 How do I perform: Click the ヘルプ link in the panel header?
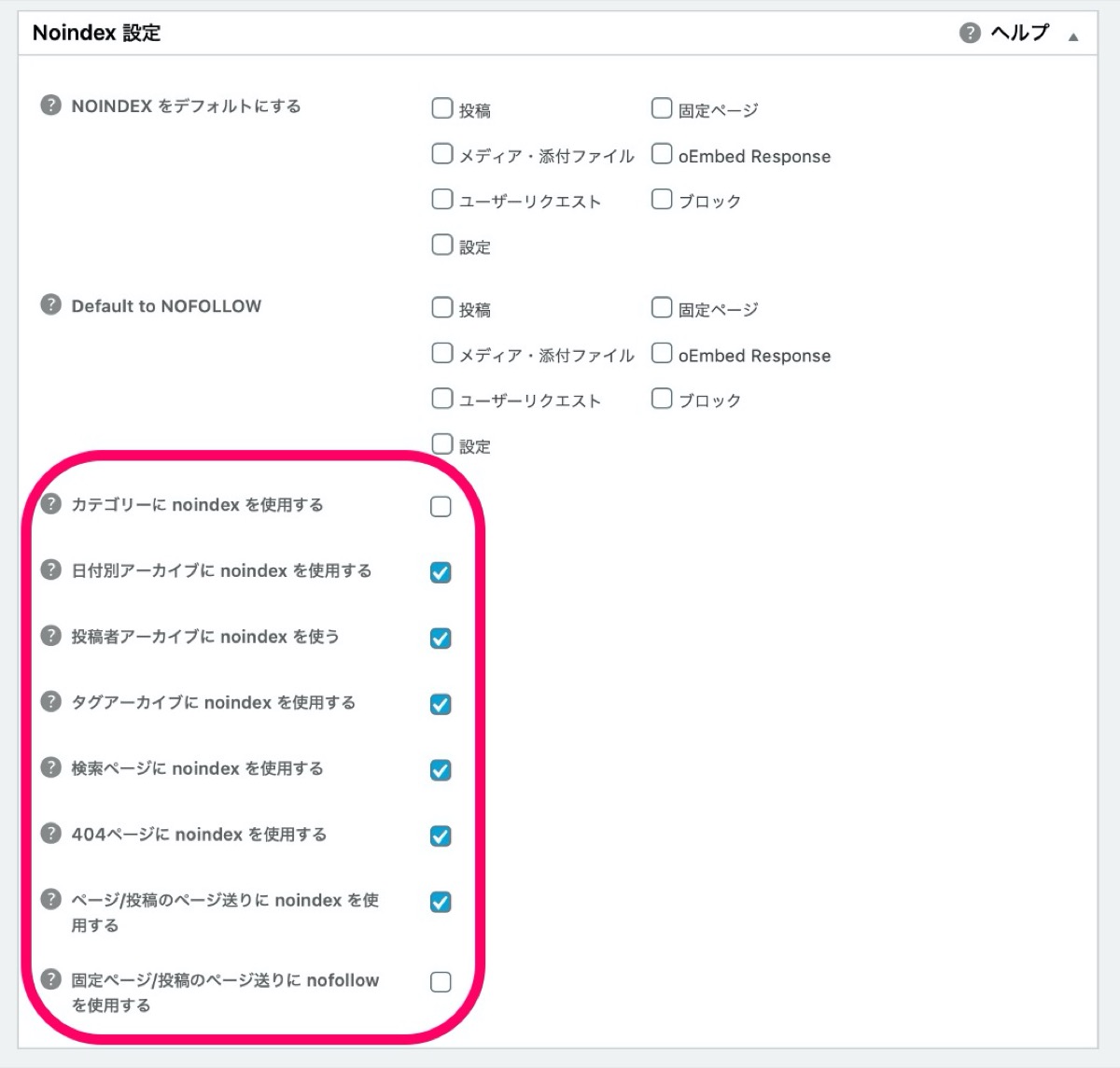tap(1019, 33)
